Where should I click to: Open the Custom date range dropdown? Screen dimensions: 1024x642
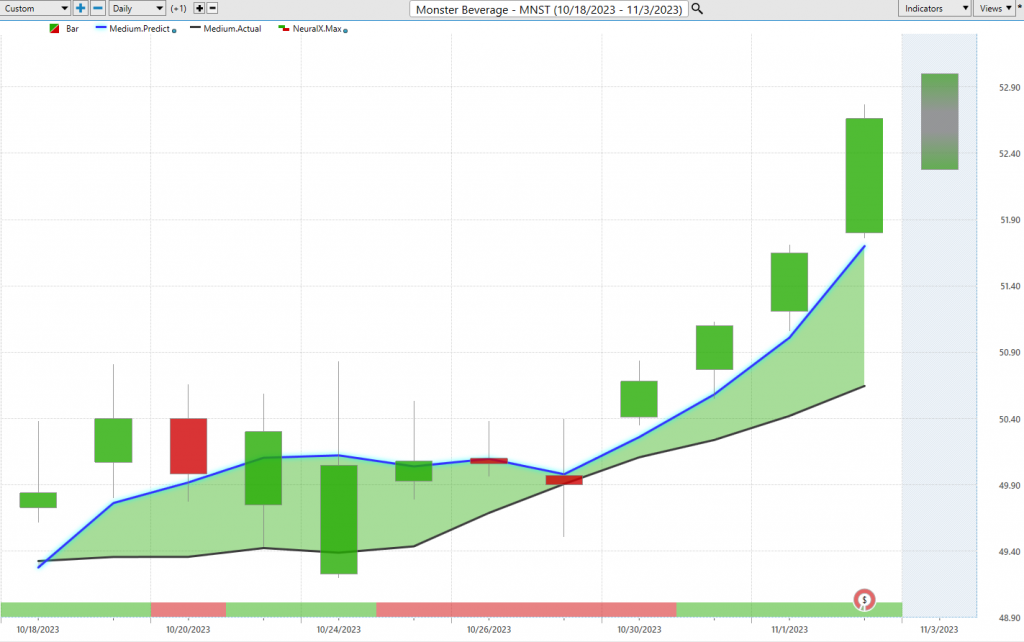[x=35, y=8]
